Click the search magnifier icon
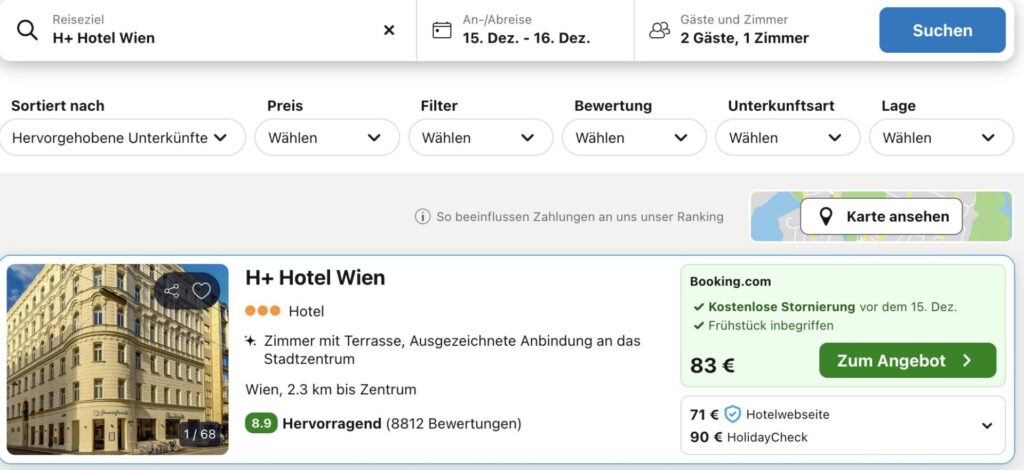The width and height of the screenshot is (1024, 470). tap(27, 30)
